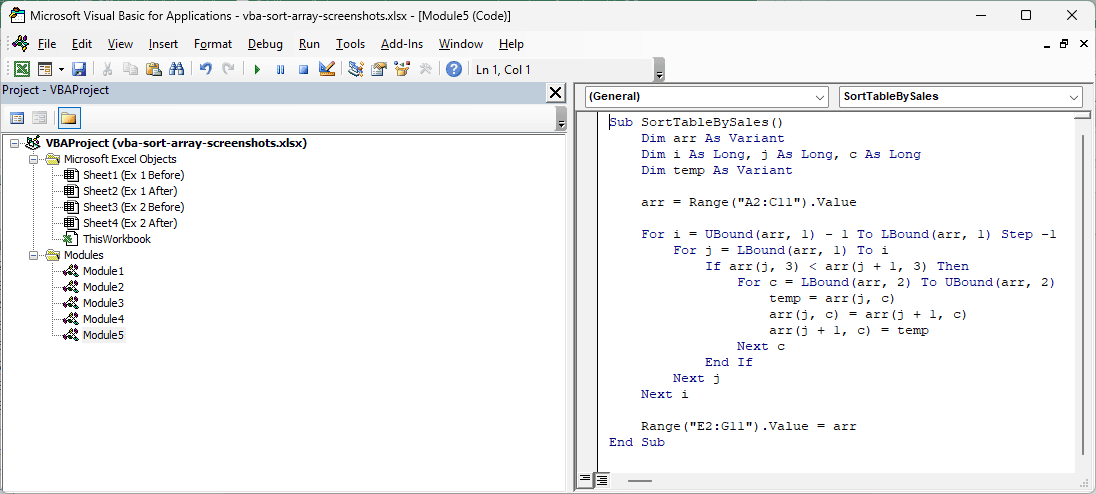Screen dimensions: 1096x494
Task: Restore the inner Module5 code window
Action: 1064,43
